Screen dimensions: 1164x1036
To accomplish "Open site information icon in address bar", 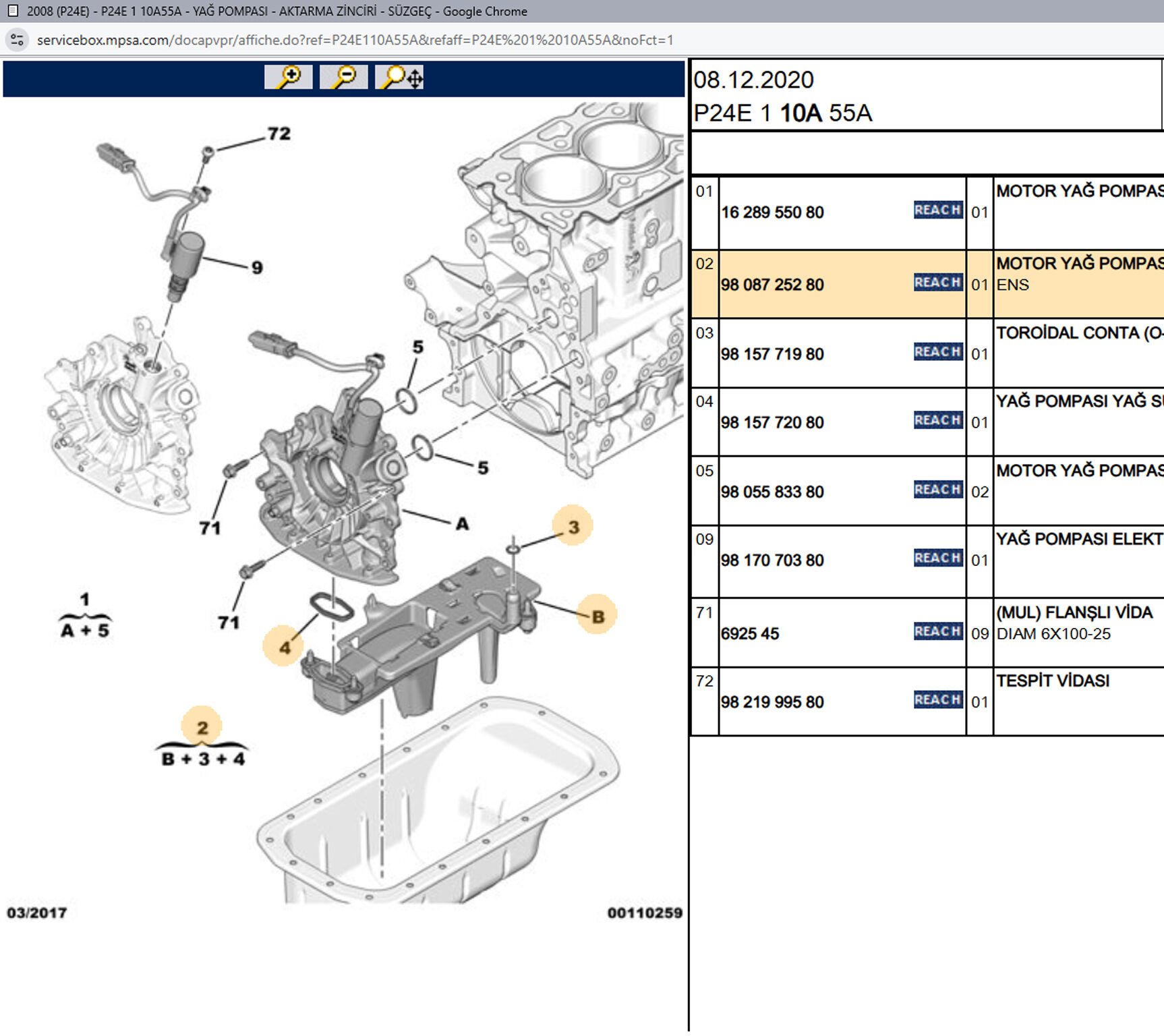I will pyautogui.click(x=17, y=40).
